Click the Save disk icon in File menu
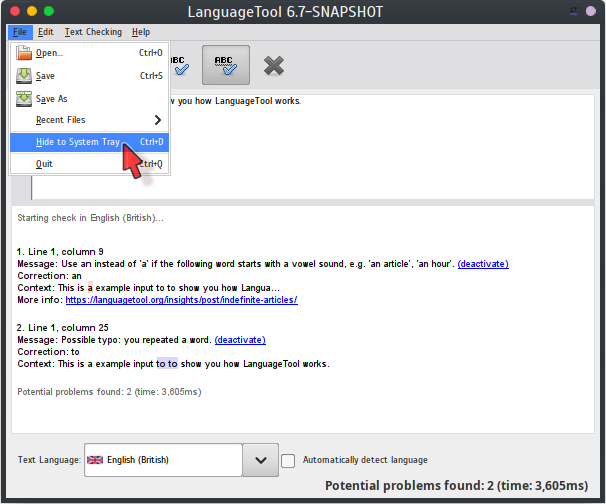Screen dimensions: 606x504 click(x=24, y=76)
